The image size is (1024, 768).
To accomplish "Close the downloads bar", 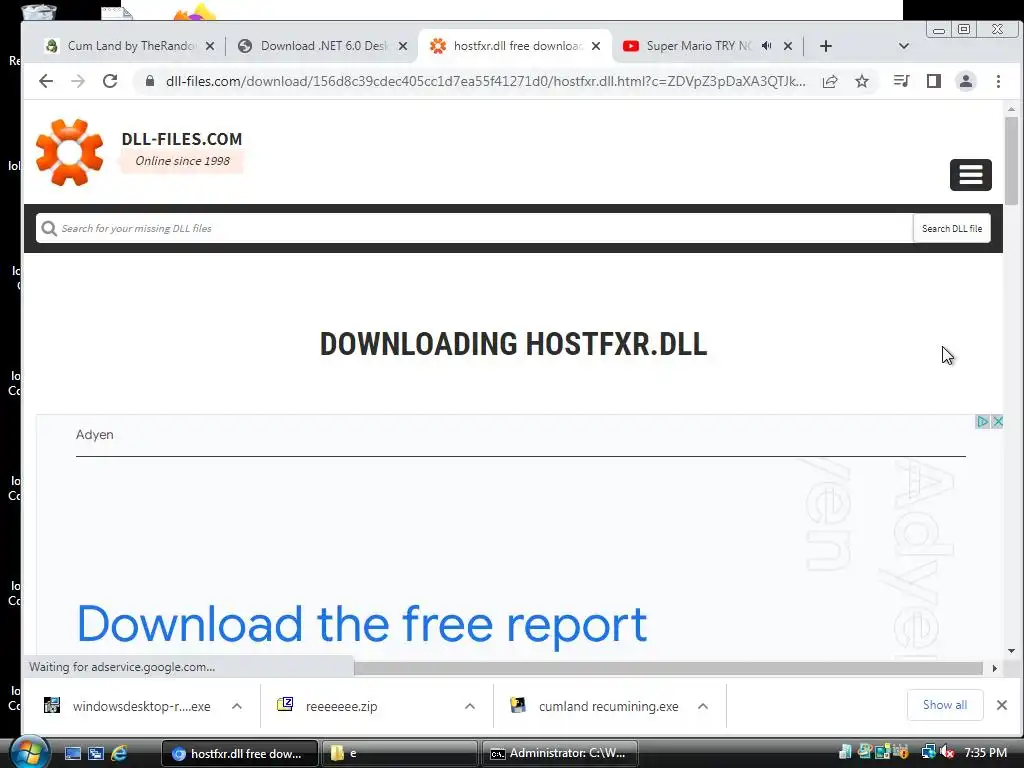I will [x=1002, y=705].
